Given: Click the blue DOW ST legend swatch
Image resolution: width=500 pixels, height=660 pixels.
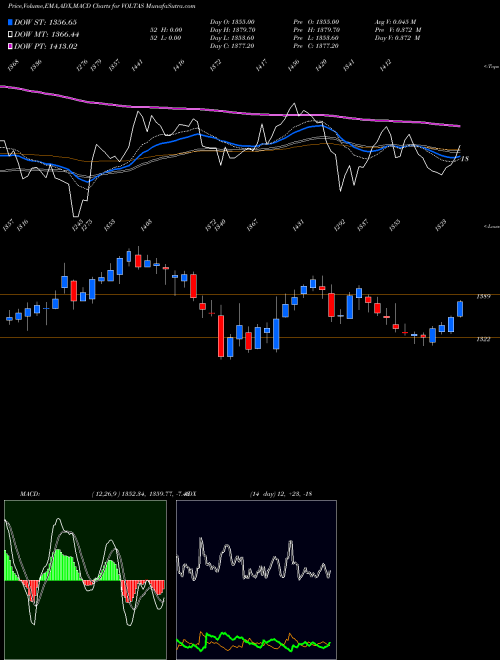Looking at the screenshot, I should pyautogui.click(x=10, y=22).
